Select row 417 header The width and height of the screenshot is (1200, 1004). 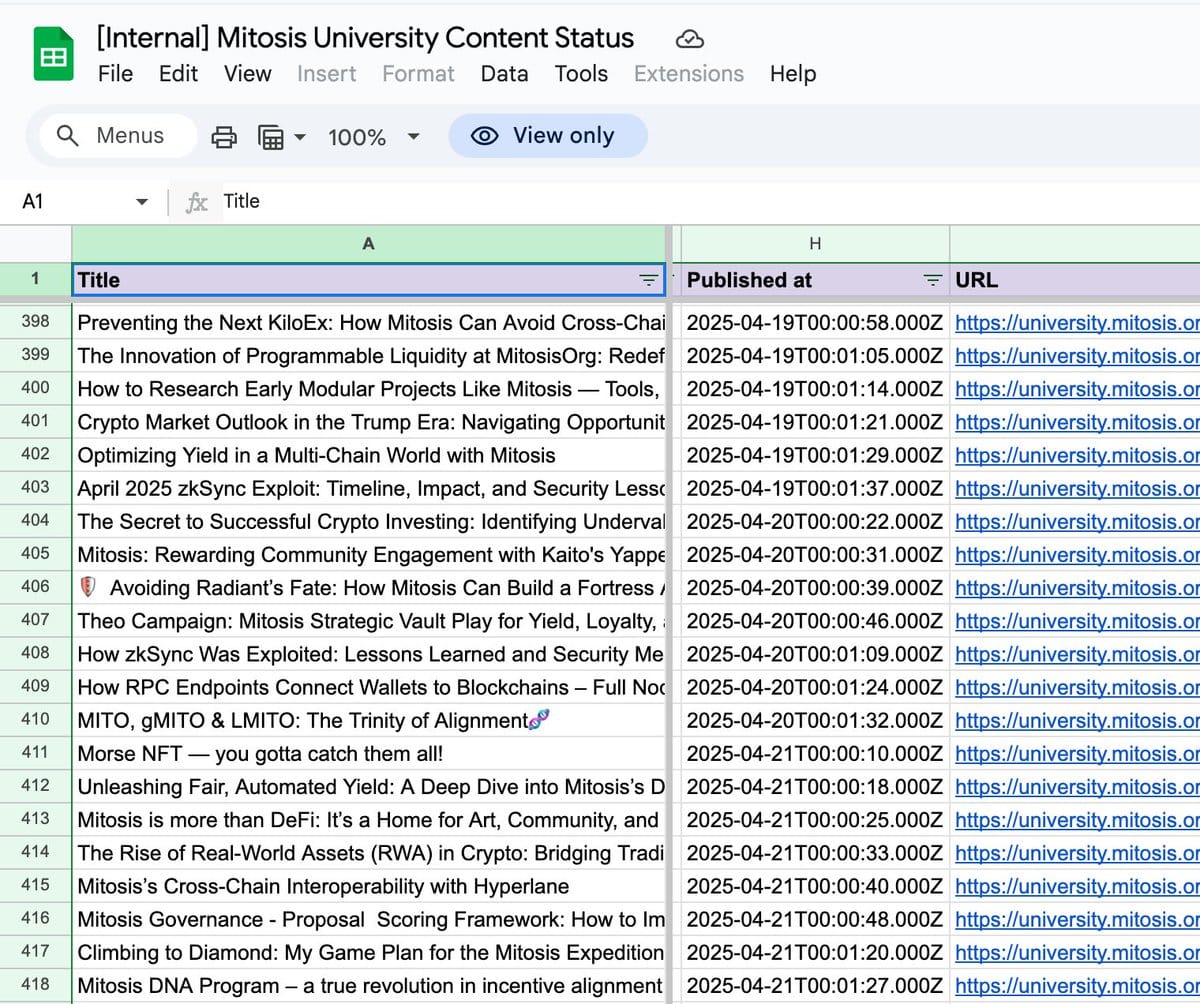pos(35,952)
